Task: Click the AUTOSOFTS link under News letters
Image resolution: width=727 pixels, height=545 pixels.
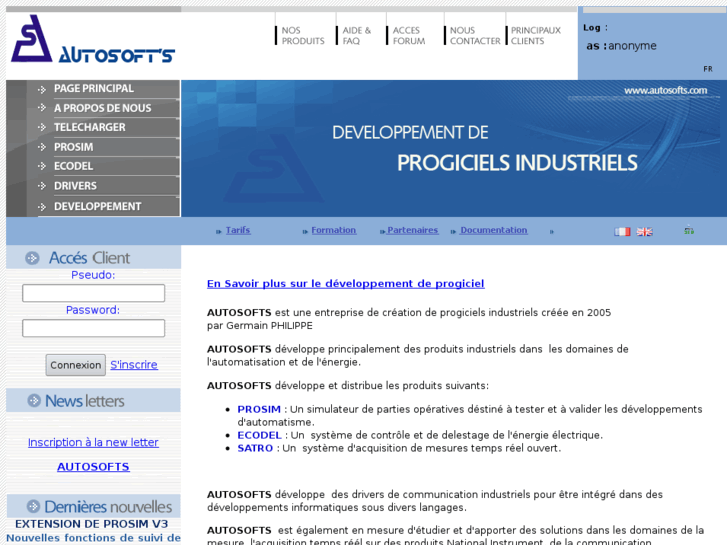Action: pos(93,467)
